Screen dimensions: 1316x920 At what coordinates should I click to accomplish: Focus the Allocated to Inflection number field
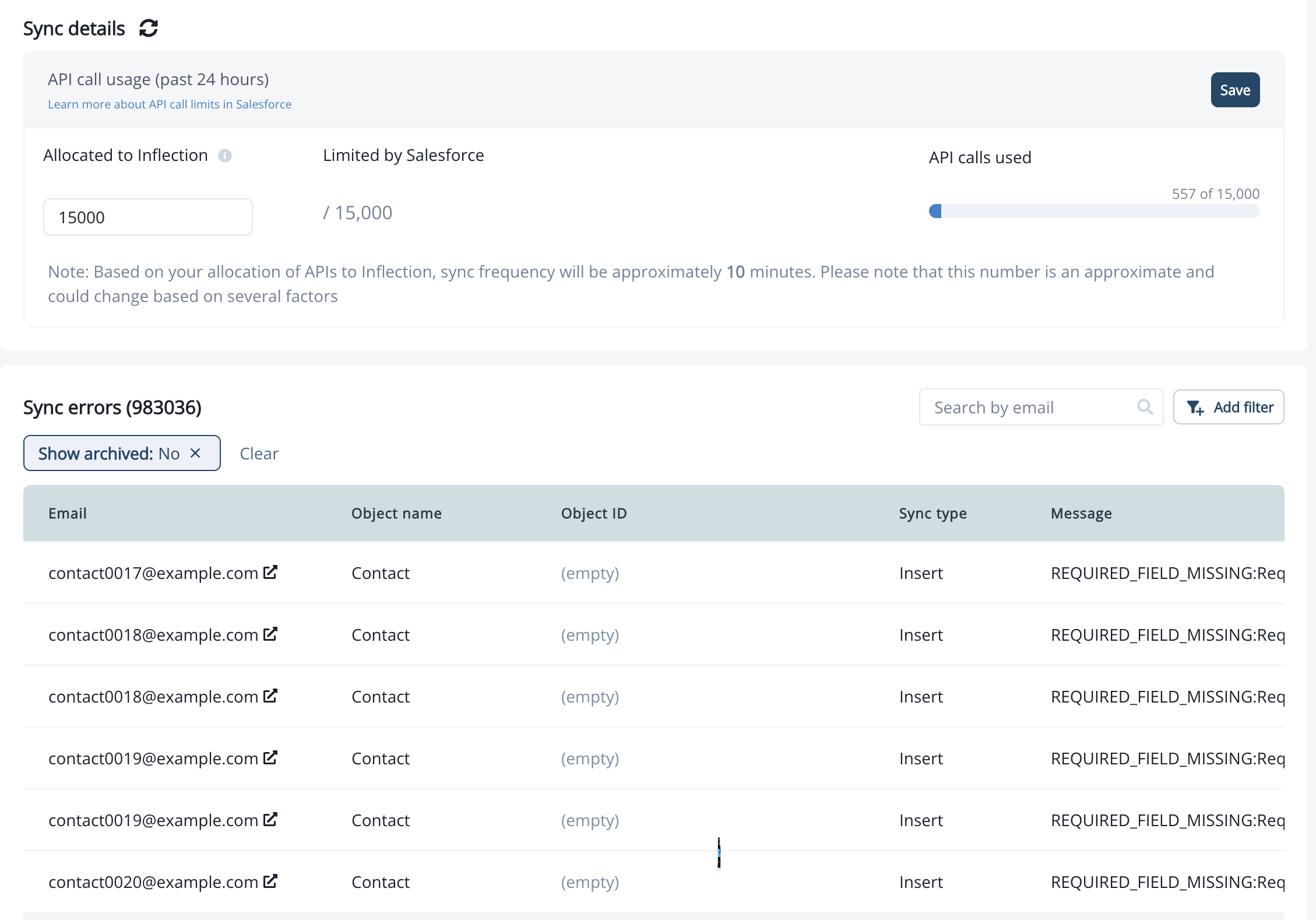click(x=148, y=217)
